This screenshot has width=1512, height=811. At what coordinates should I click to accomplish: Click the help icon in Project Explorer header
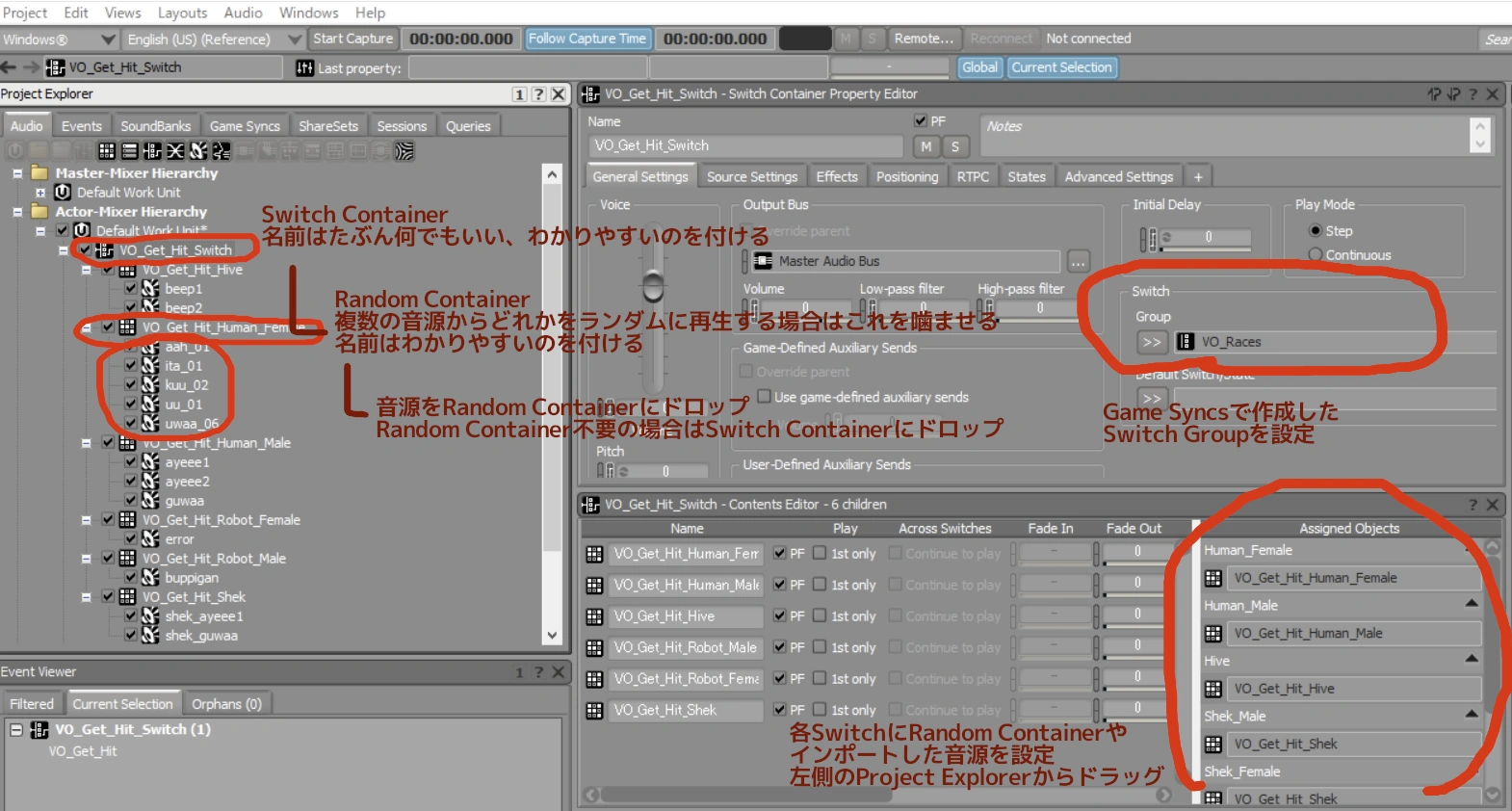pyautogui.click(x=538, y=94)
